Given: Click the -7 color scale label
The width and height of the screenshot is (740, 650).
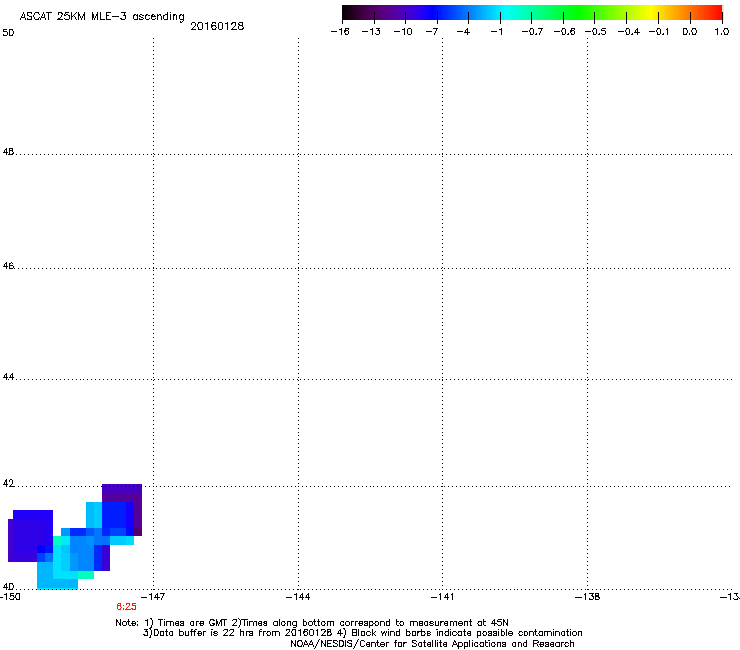Looking at the screenshot, I should coord(431,32).
